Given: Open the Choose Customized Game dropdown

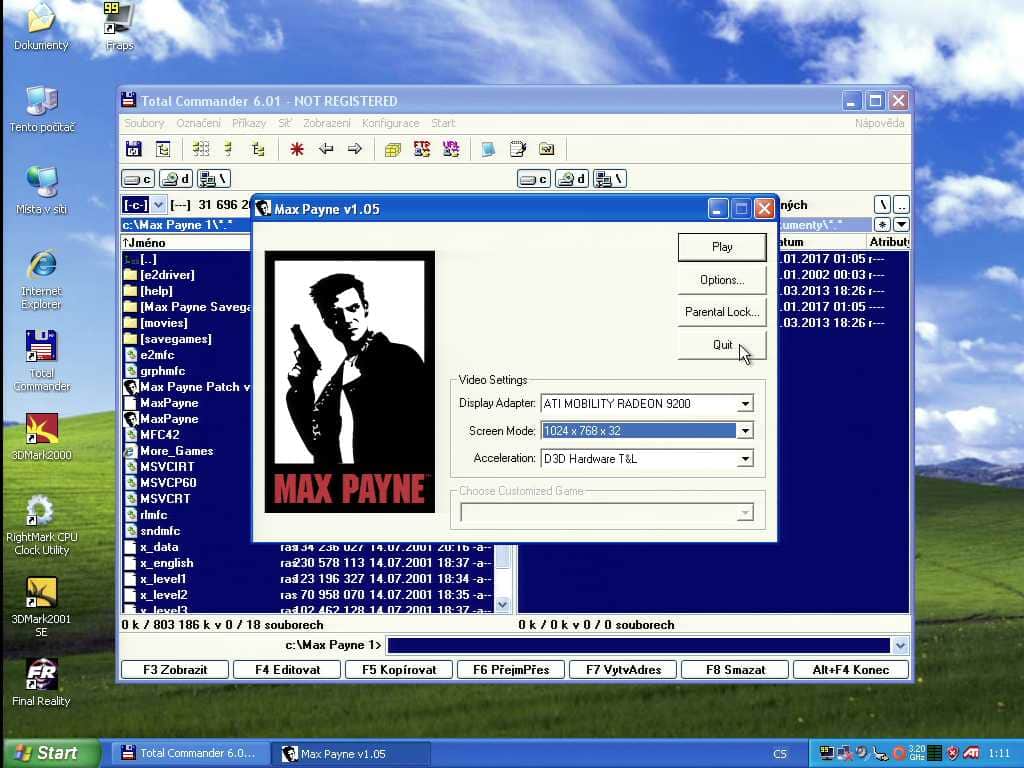Looking at the screenshot, I should [x=744, y=513].
